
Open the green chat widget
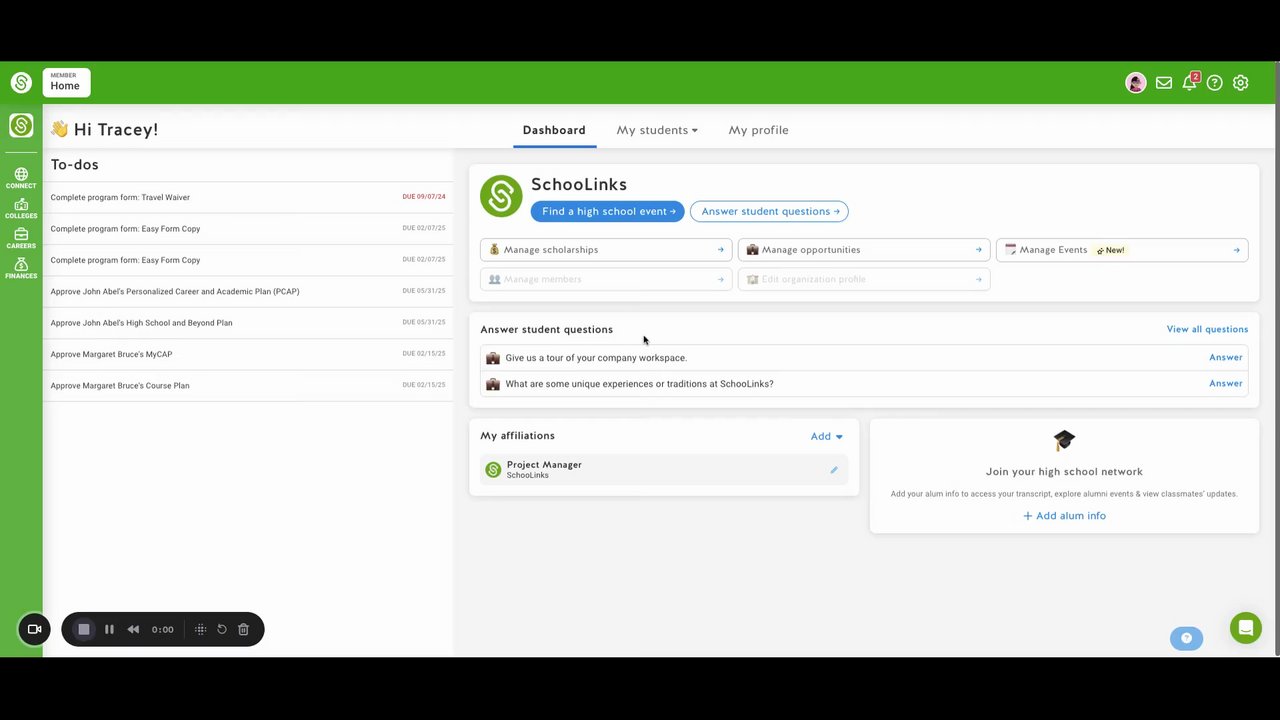tap(1246, 628)
